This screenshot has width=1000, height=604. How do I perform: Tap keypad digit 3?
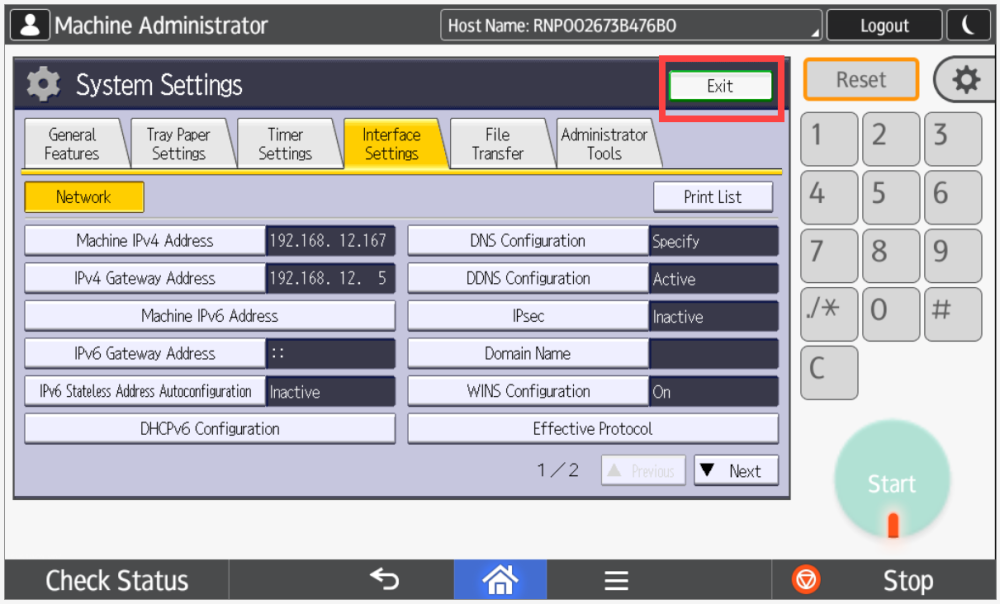pyautogui.click(x=953, y=138)
